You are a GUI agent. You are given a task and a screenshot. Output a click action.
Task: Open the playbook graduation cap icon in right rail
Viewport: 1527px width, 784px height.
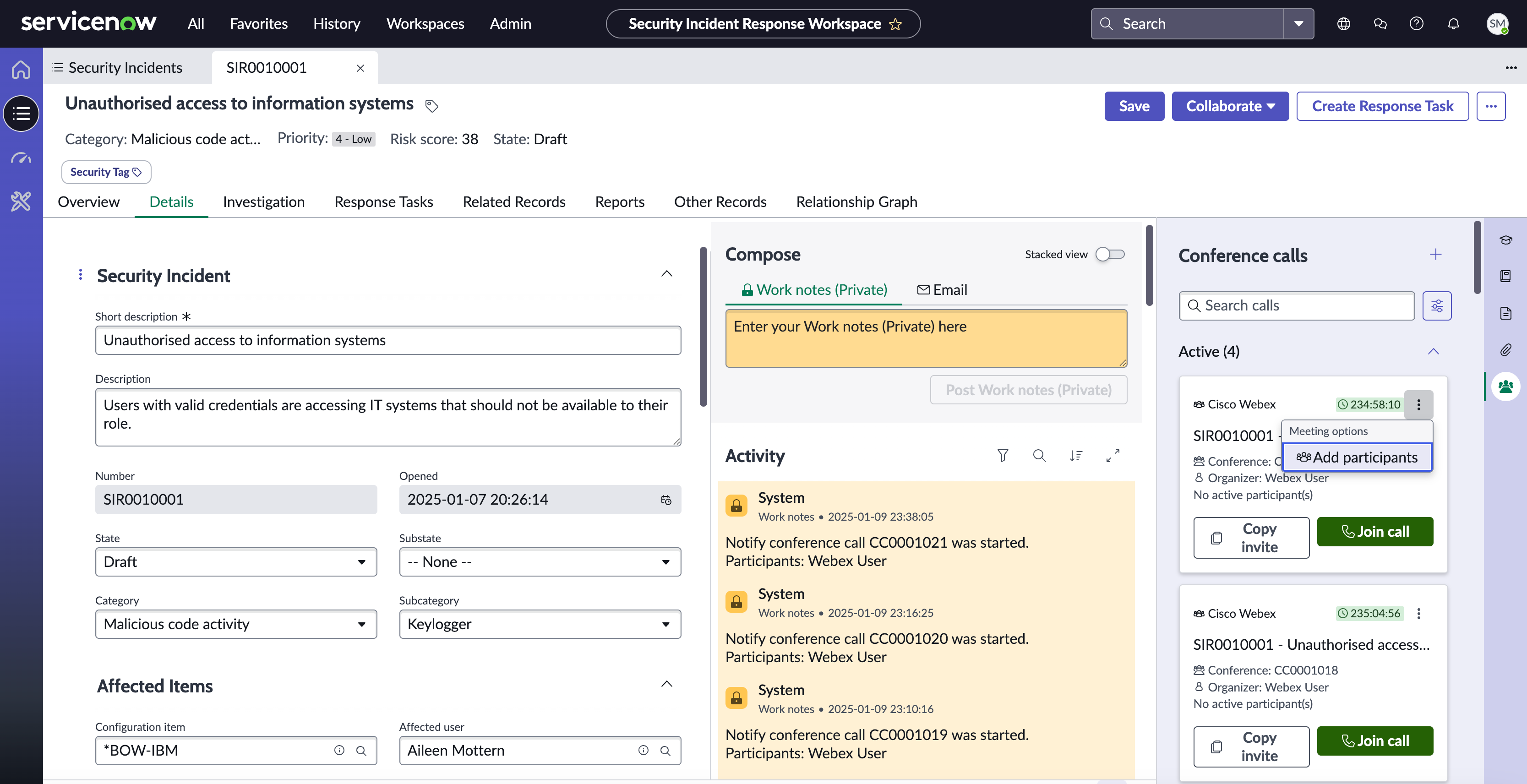(x=1505, y=240)
